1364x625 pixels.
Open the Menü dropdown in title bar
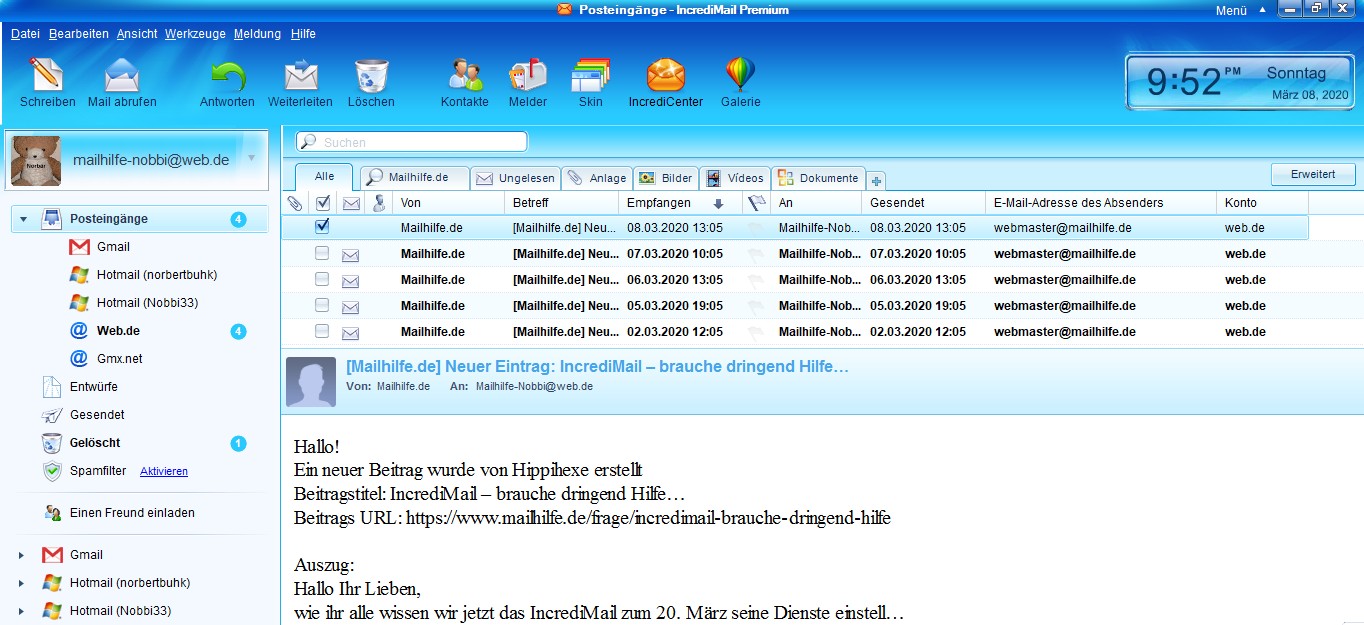[1240, 10]
